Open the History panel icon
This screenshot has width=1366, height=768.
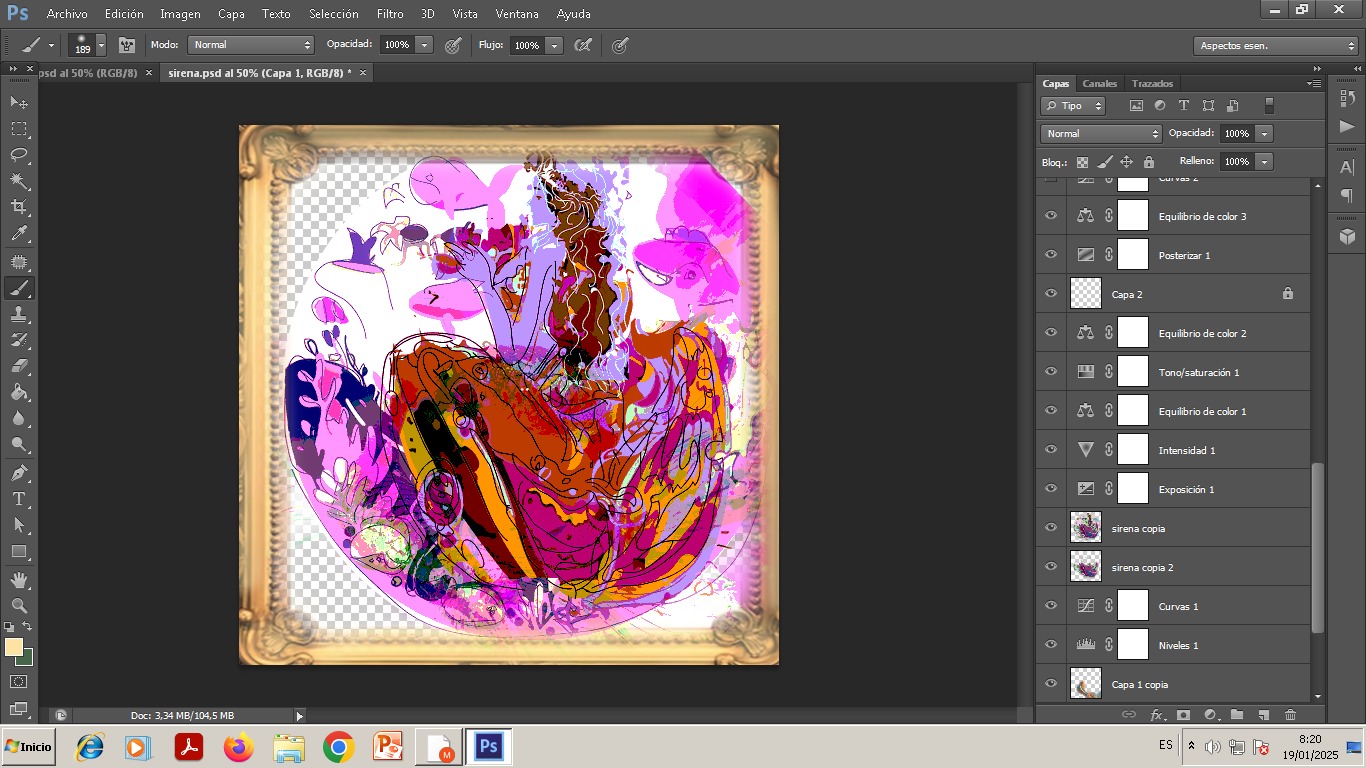point(1347,97)
